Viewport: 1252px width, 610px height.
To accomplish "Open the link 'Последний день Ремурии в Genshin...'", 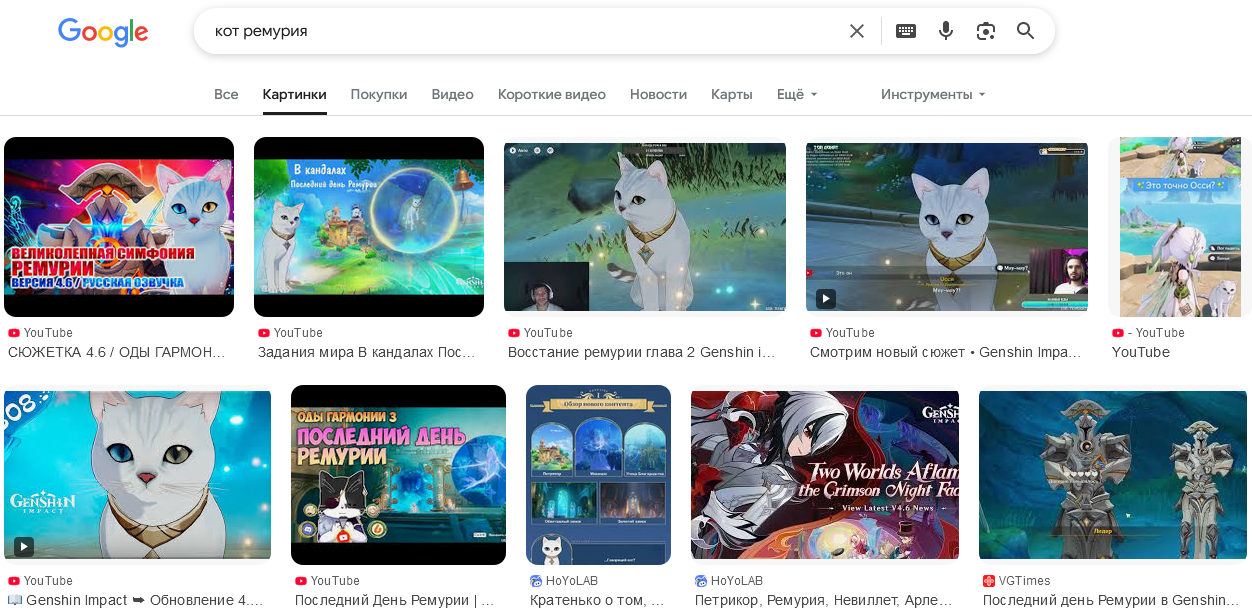I will pyautogui.click(x=1111, y=600).
